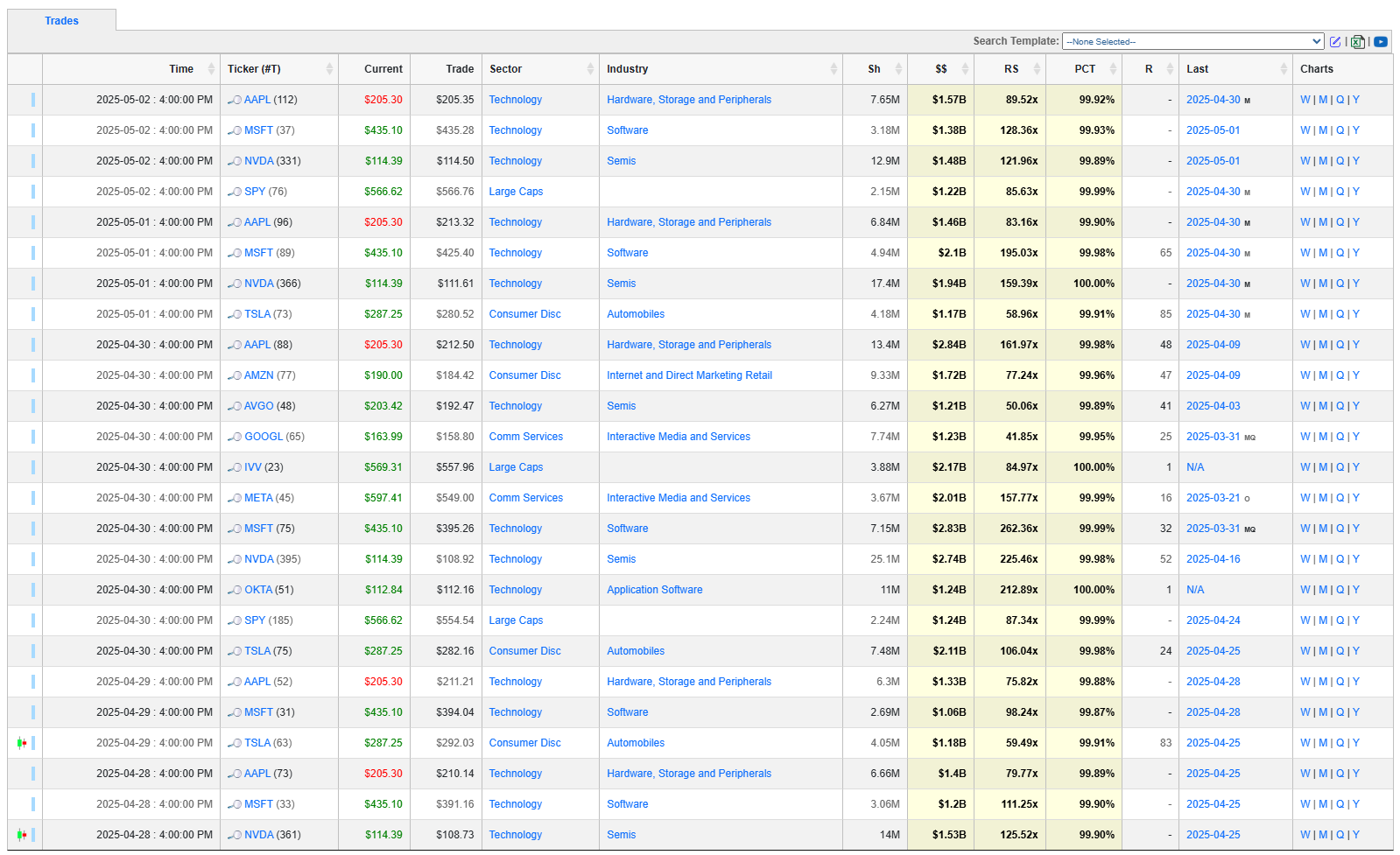The height and width of the screenshot is (855, 1400).
Task: Export trades to Excel icon
Action: 1357,41
